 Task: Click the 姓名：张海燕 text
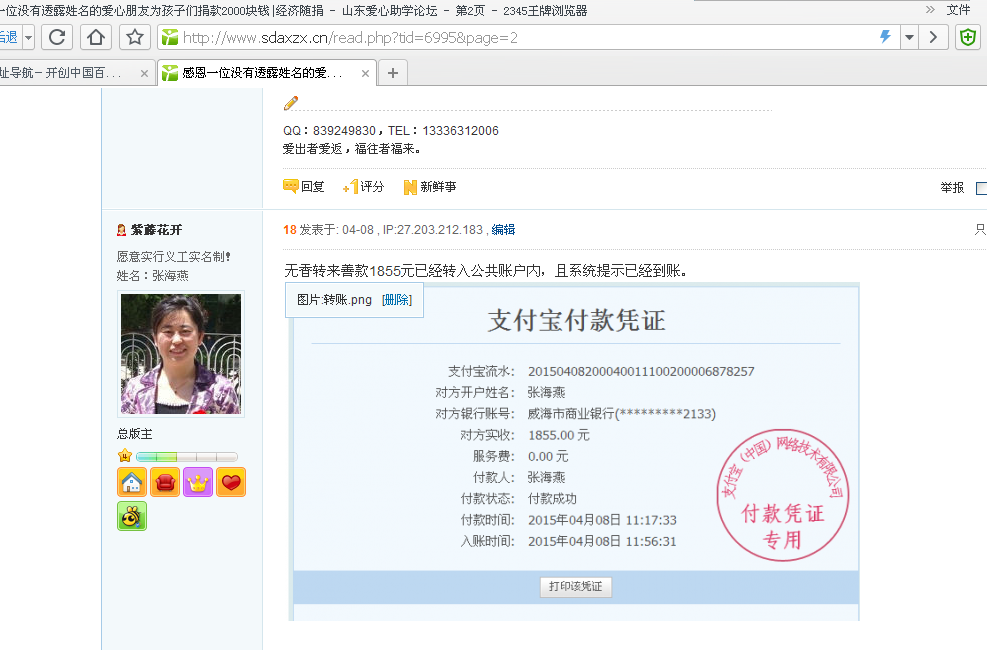[152, 276]
